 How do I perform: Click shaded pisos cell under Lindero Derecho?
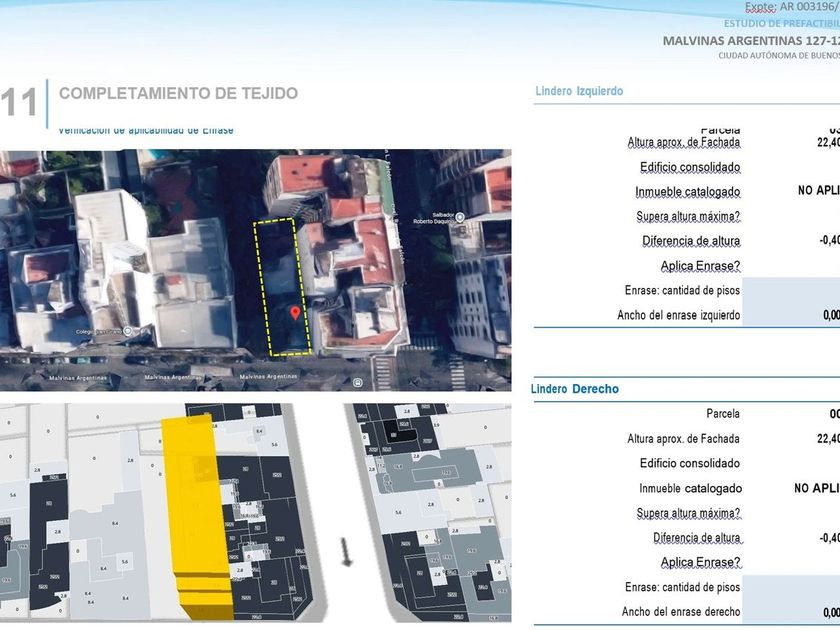[791, 587]
